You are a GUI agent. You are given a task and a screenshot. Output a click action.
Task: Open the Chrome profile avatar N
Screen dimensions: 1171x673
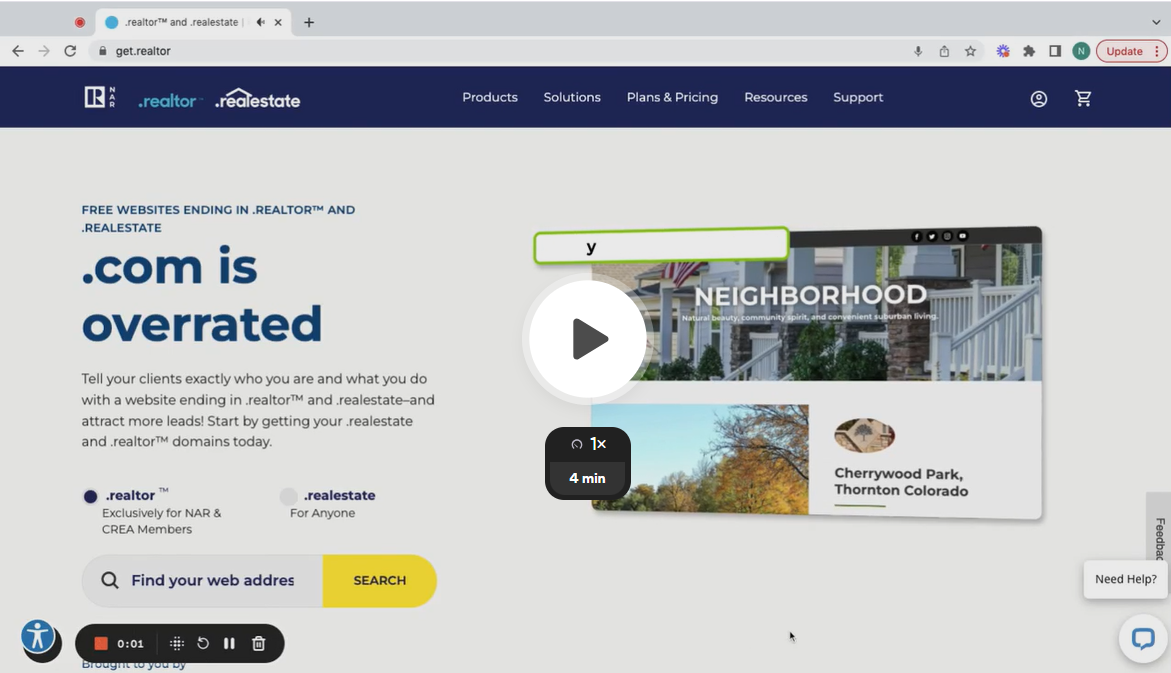(1081, 51)
